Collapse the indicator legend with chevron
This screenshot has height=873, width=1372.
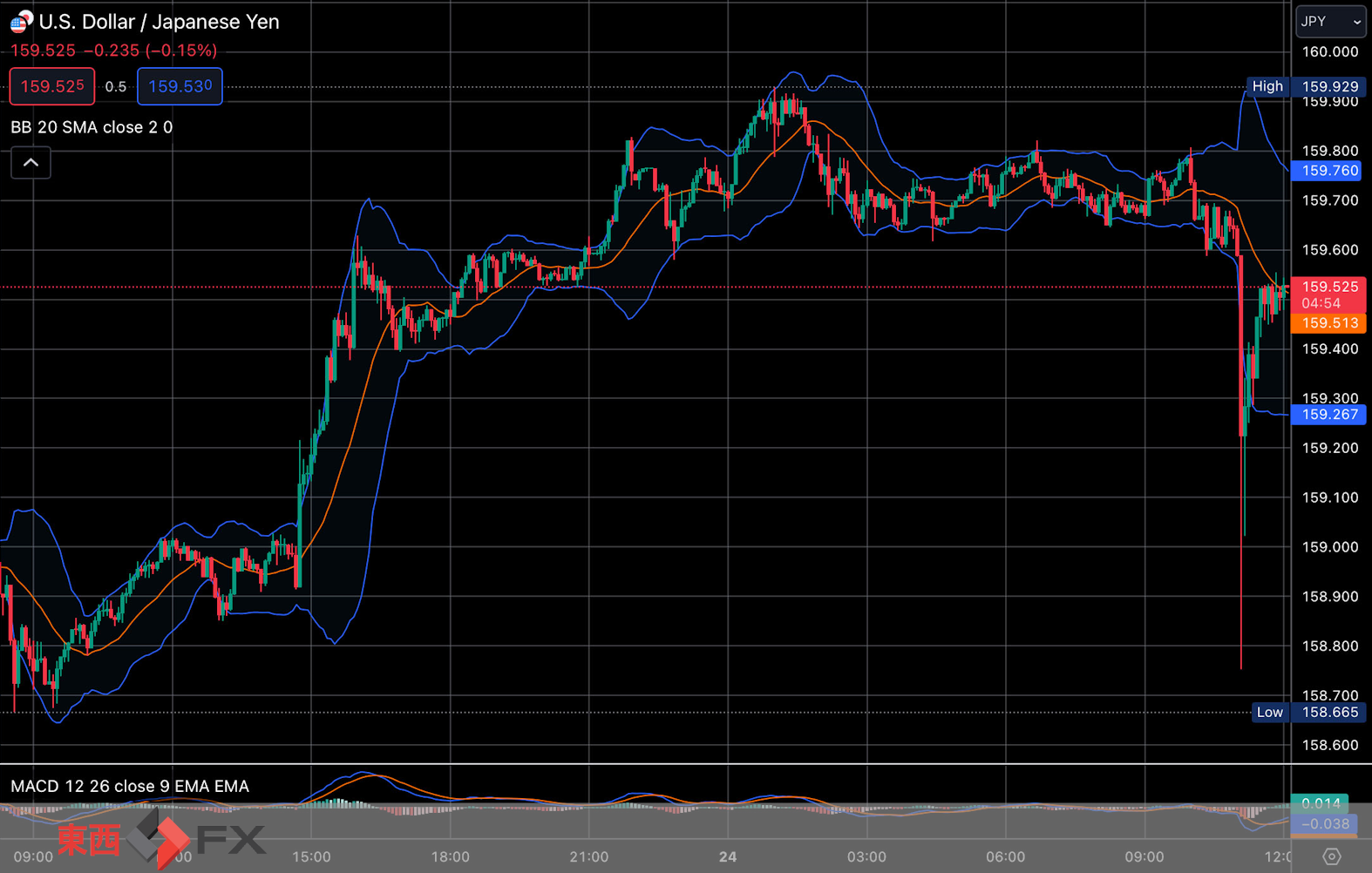coord(31,163)
